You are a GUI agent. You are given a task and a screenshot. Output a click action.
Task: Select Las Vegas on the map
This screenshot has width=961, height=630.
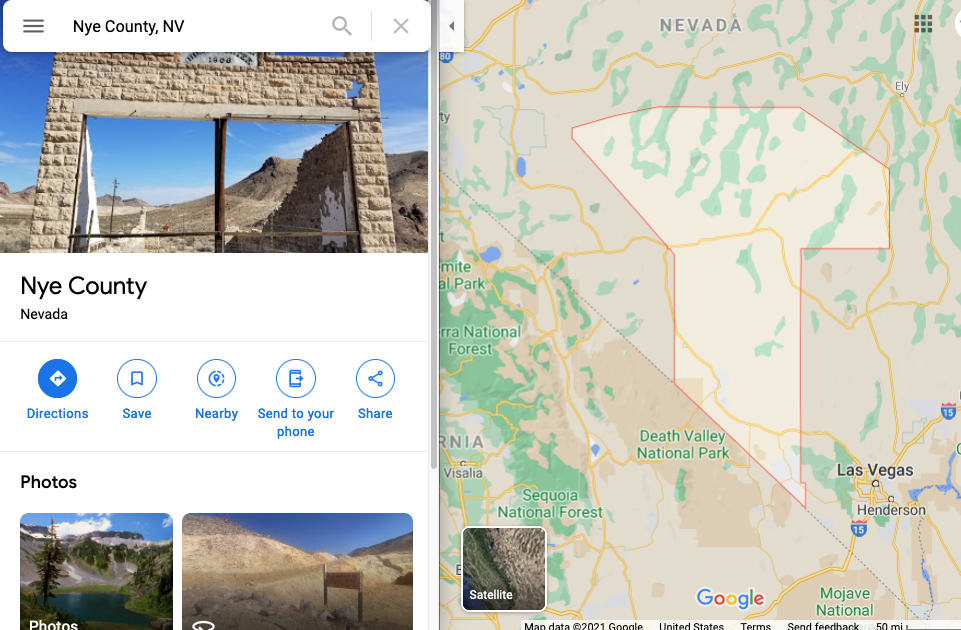[x=875, y=471]
